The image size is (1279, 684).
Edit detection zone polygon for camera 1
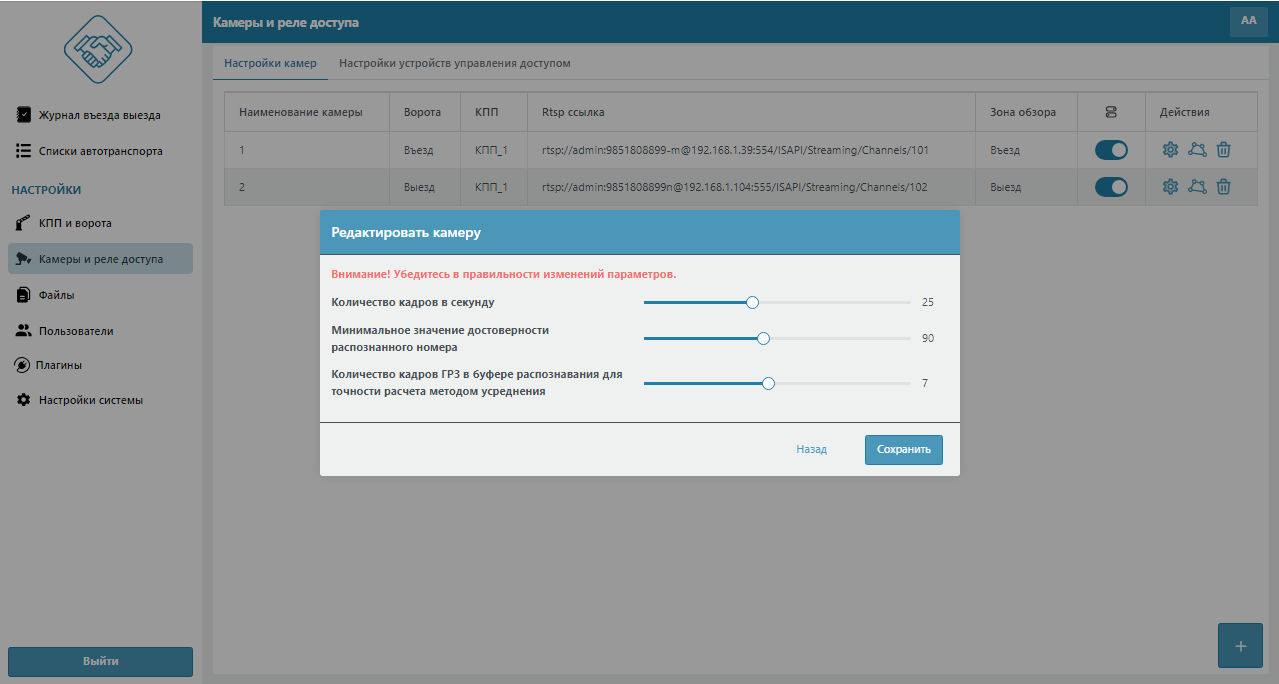tap(1197, 150)
